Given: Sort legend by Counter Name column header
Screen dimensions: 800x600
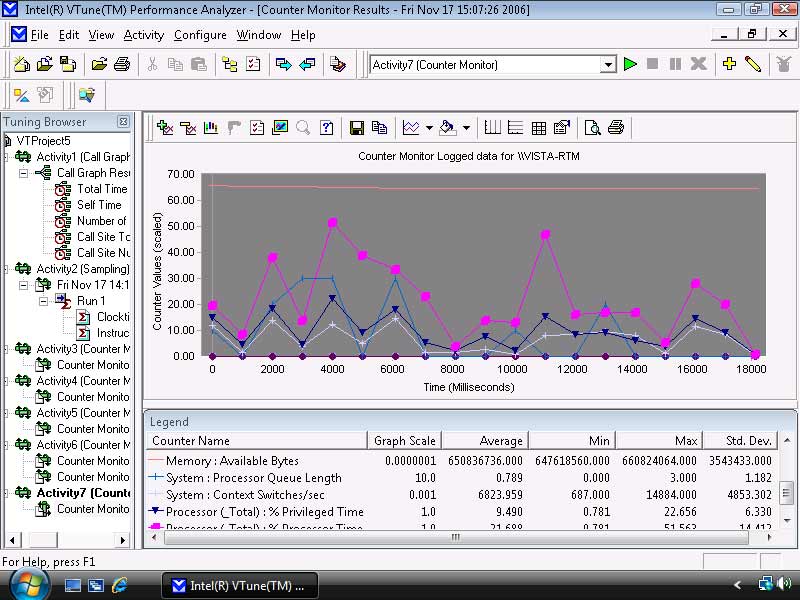Looking at the screenshot, I should [257, 440].
